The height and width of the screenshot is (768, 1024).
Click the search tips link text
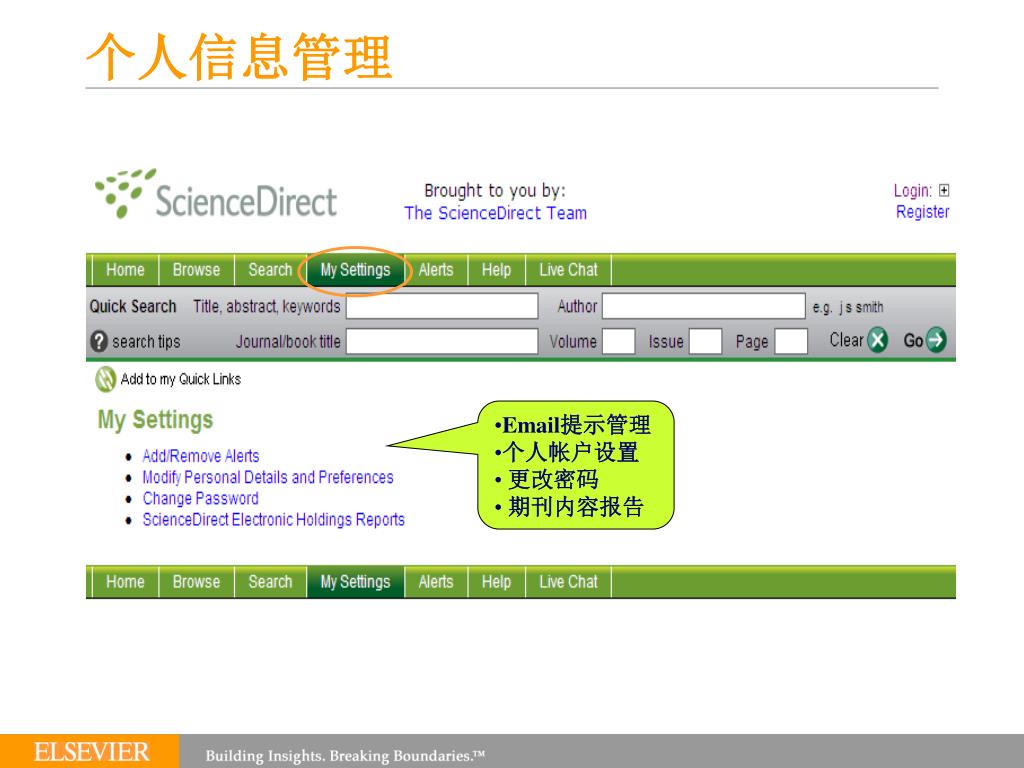146,342
